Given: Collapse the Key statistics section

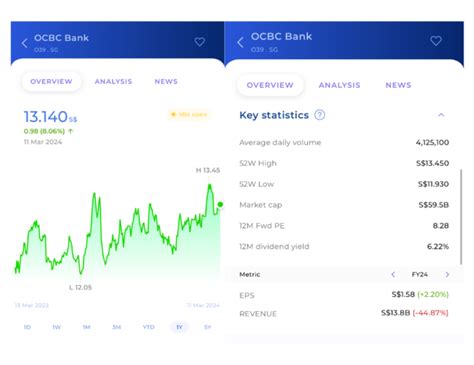Looking at the screenshot, I should [x=441, y=115].
